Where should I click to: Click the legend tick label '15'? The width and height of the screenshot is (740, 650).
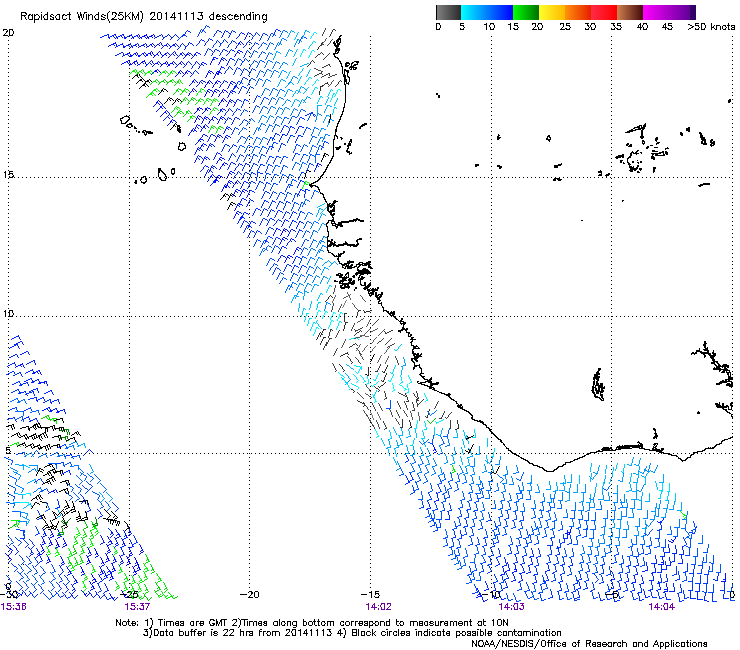(513, 26)
